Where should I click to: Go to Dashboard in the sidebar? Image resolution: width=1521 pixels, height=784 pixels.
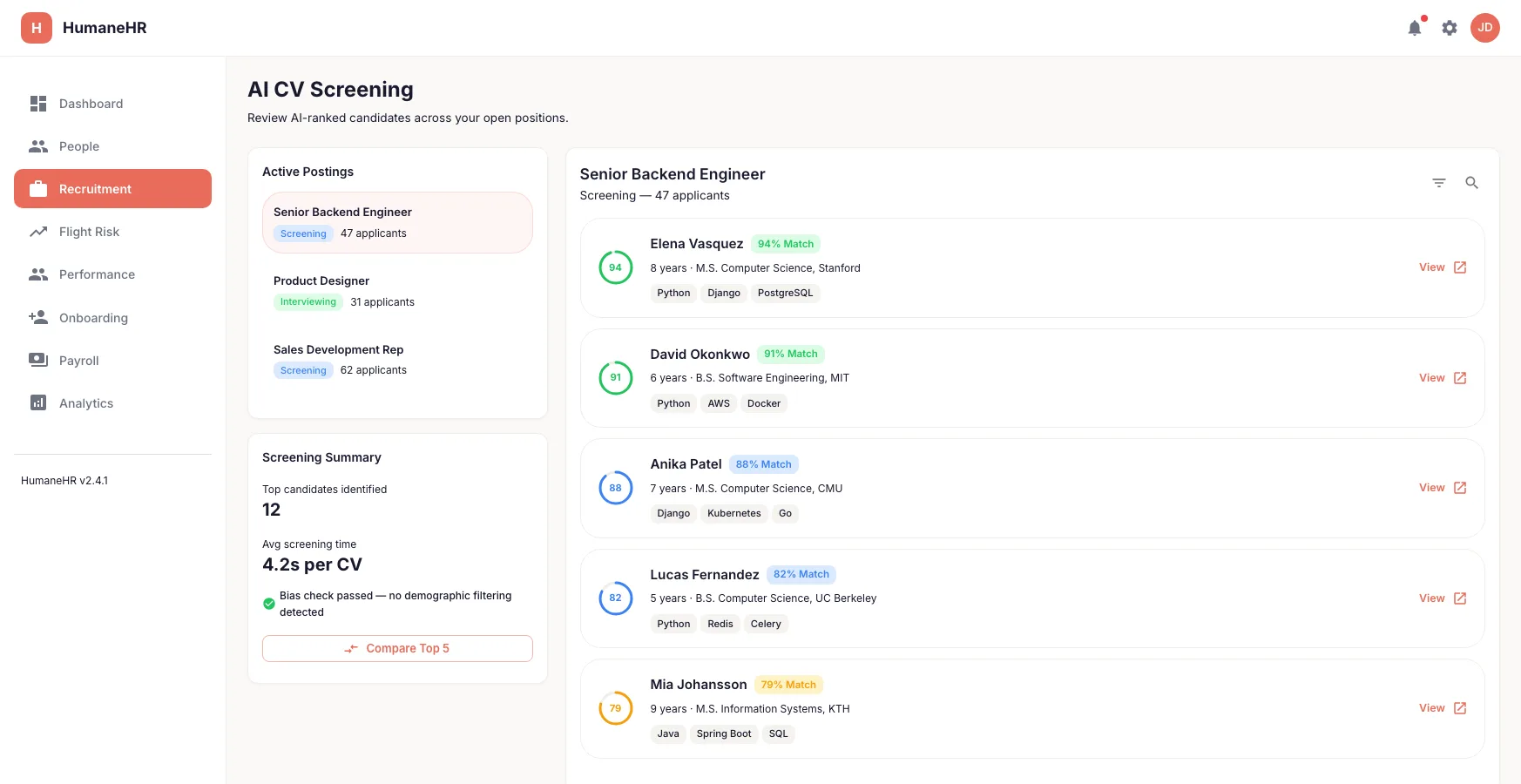[x=112, y=104]
